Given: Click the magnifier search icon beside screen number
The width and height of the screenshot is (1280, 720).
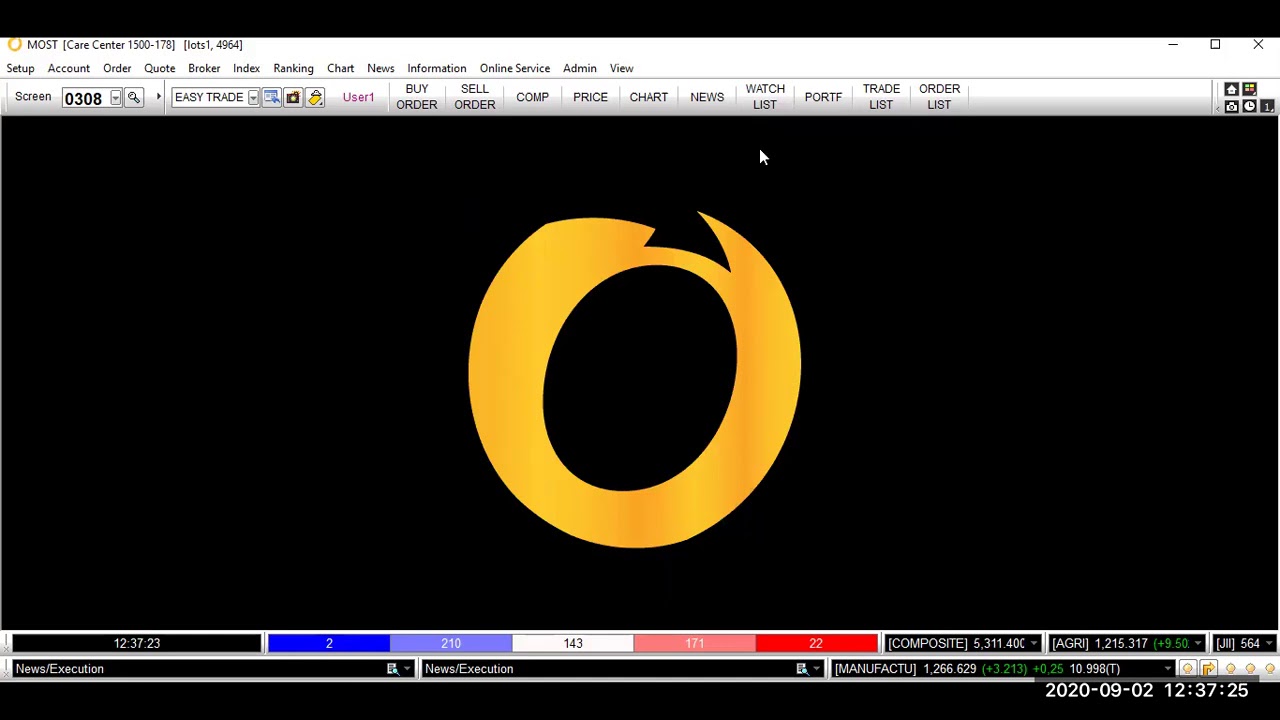Looking at the screenshot, I should [134, 98].
